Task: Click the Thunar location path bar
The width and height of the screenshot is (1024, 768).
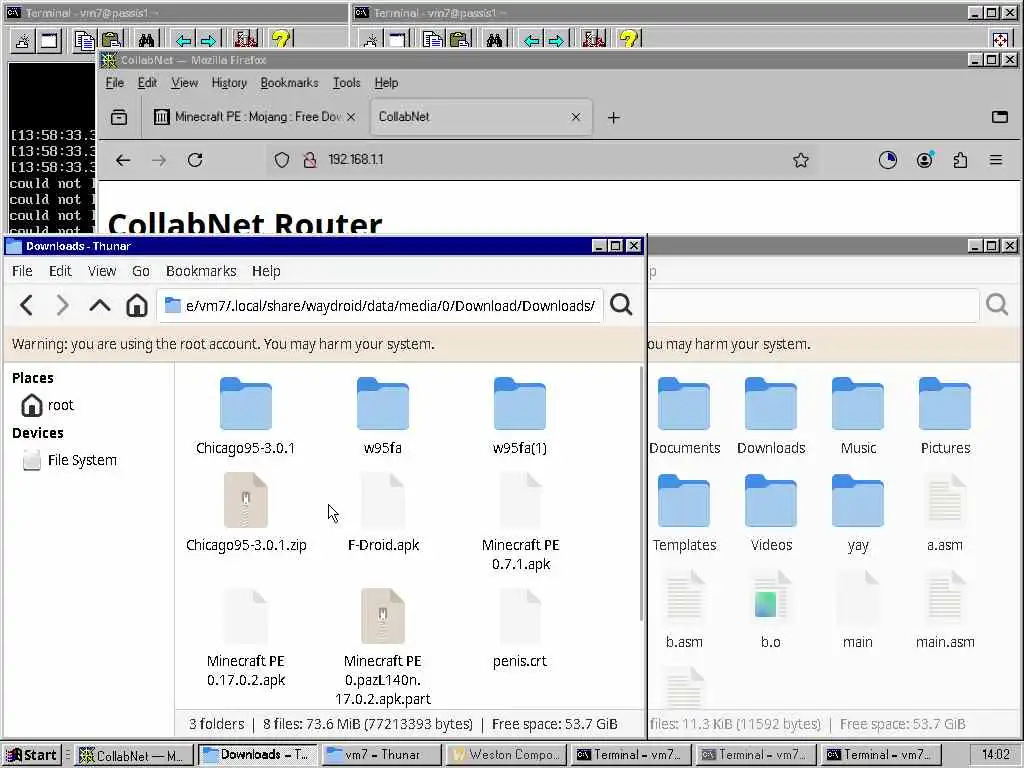Action: [x=379, y=305]
